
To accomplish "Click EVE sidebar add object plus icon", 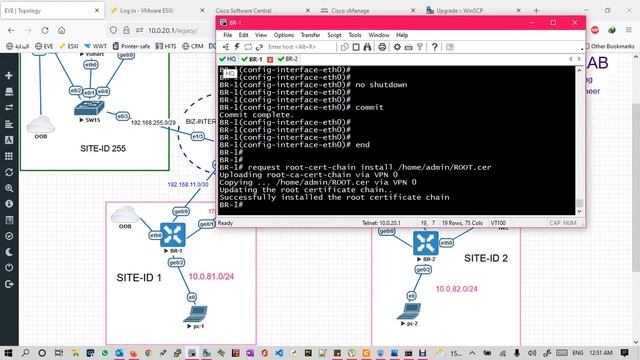I will click(9, 76).
